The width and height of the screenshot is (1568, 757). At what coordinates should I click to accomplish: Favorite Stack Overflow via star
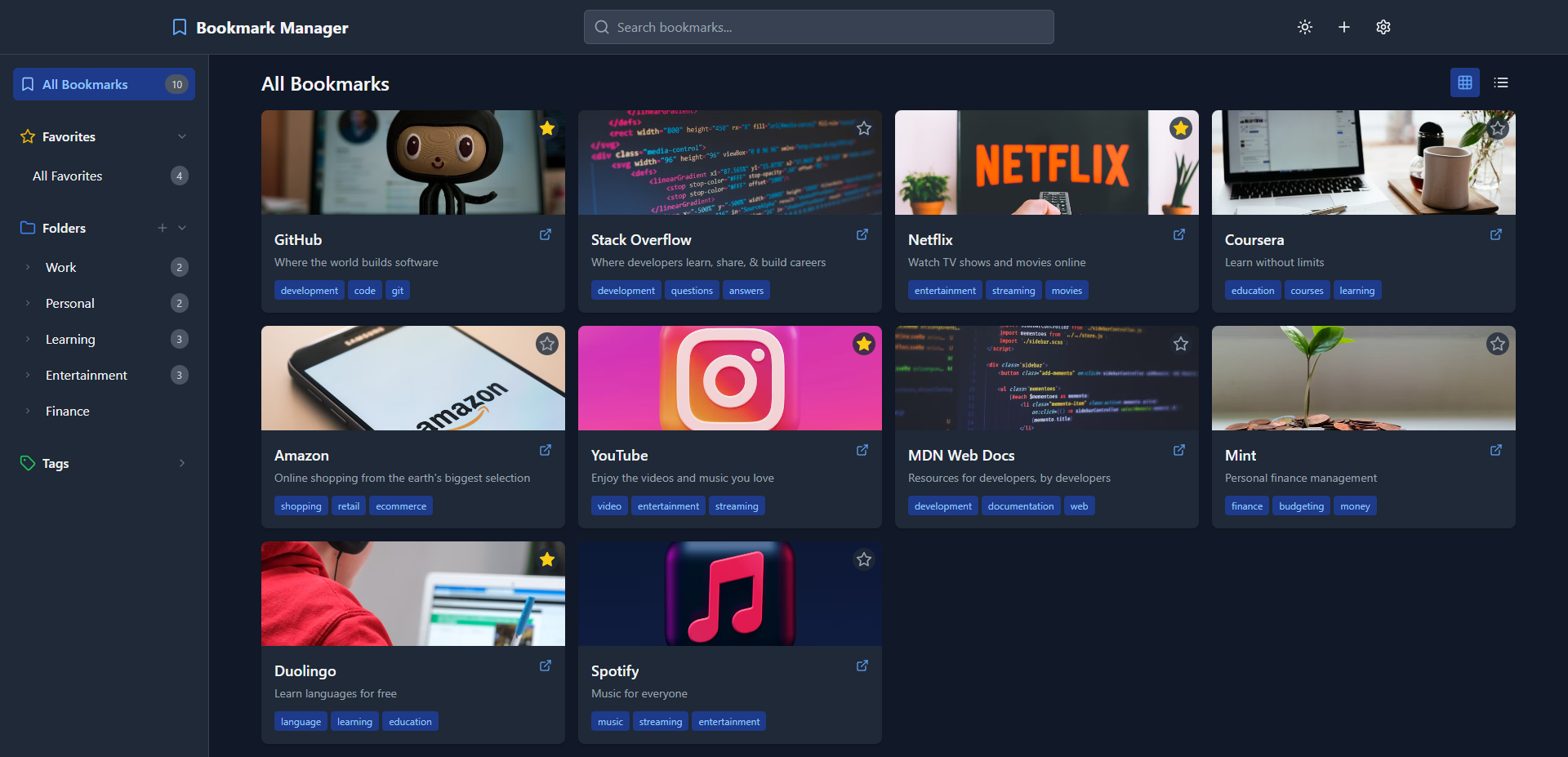coord(864,128)
